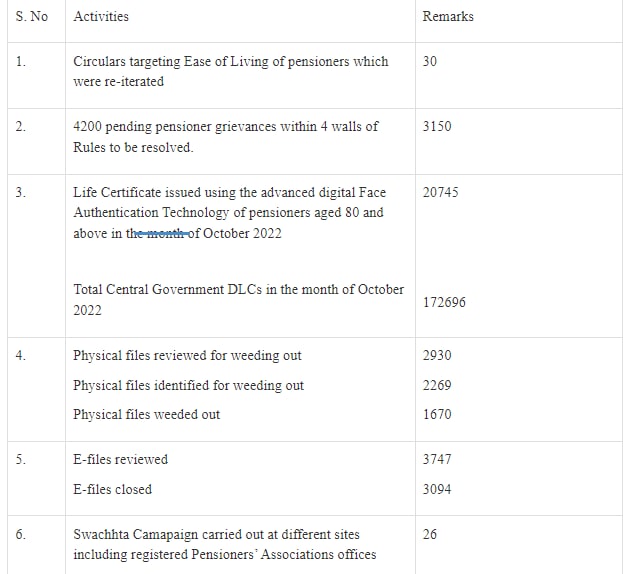Select the Total Central Government DLCs text
The width and height of the screenshot is (627, 574).
[238, 300]
